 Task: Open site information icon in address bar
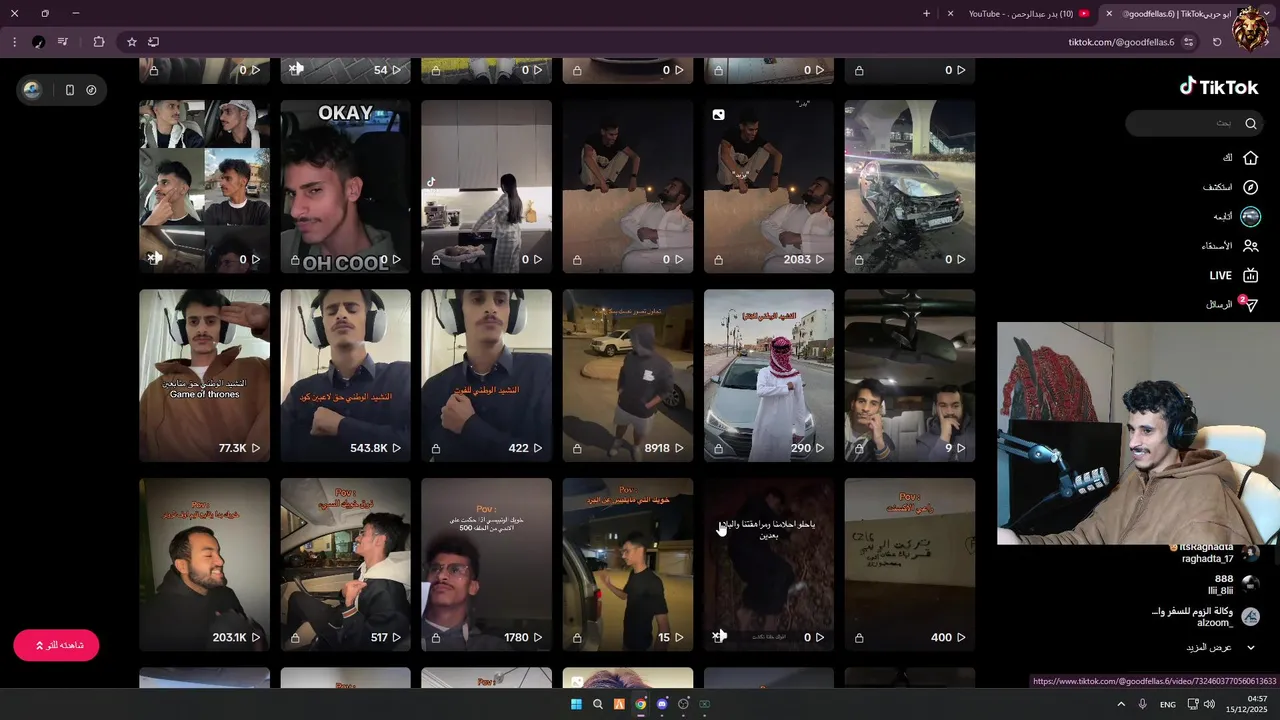(1188, 42)
